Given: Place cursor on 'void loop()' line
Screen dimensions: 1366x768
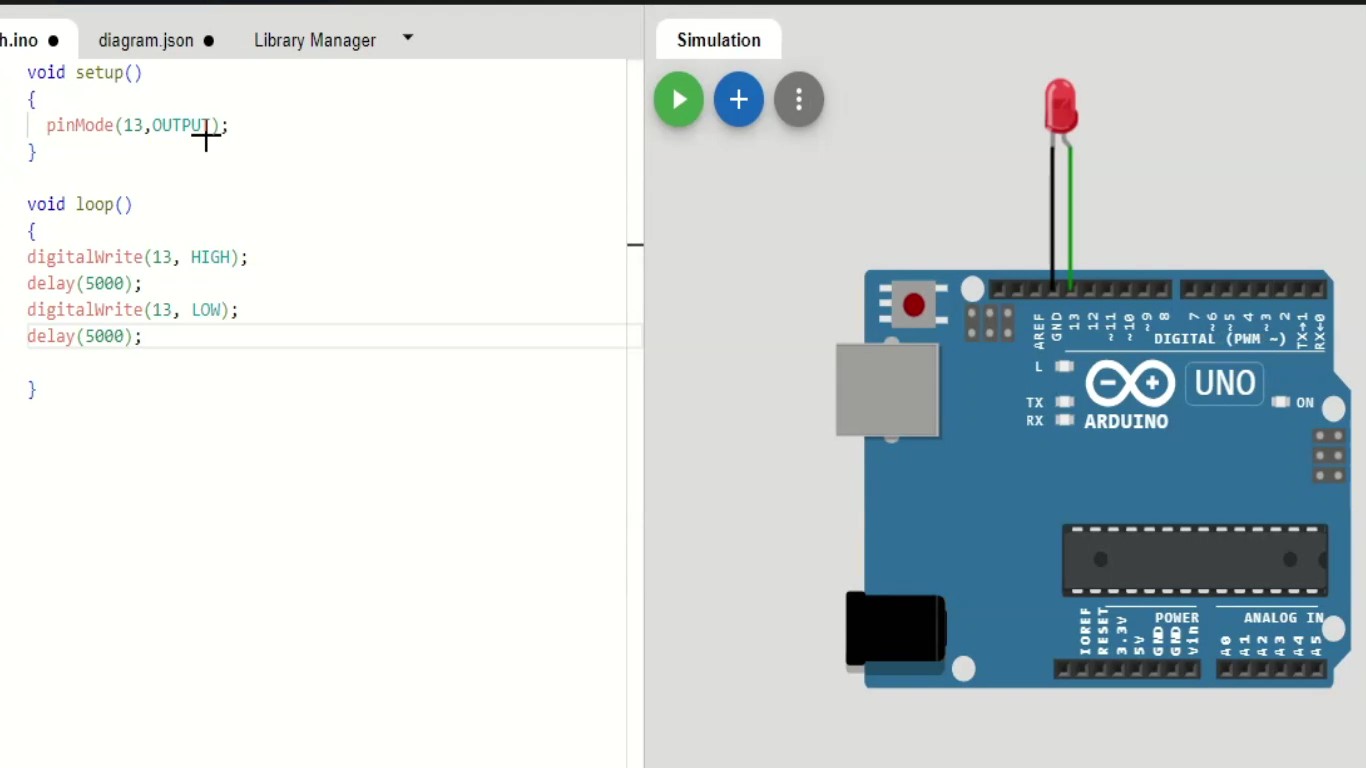Looking at the screenshot, I should (x=80, y=205).
